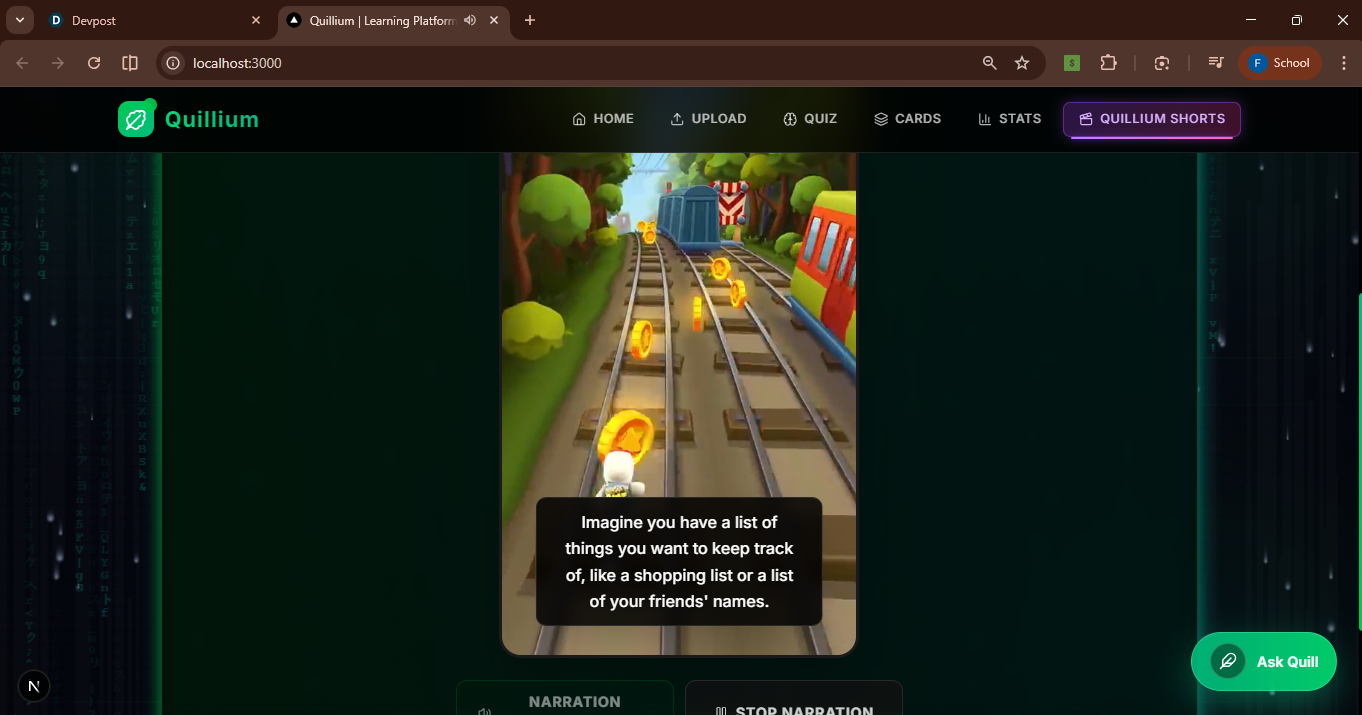View site information icon in address bar
Viewport: 1362px width, 715px height.
(x=173, y=63)
